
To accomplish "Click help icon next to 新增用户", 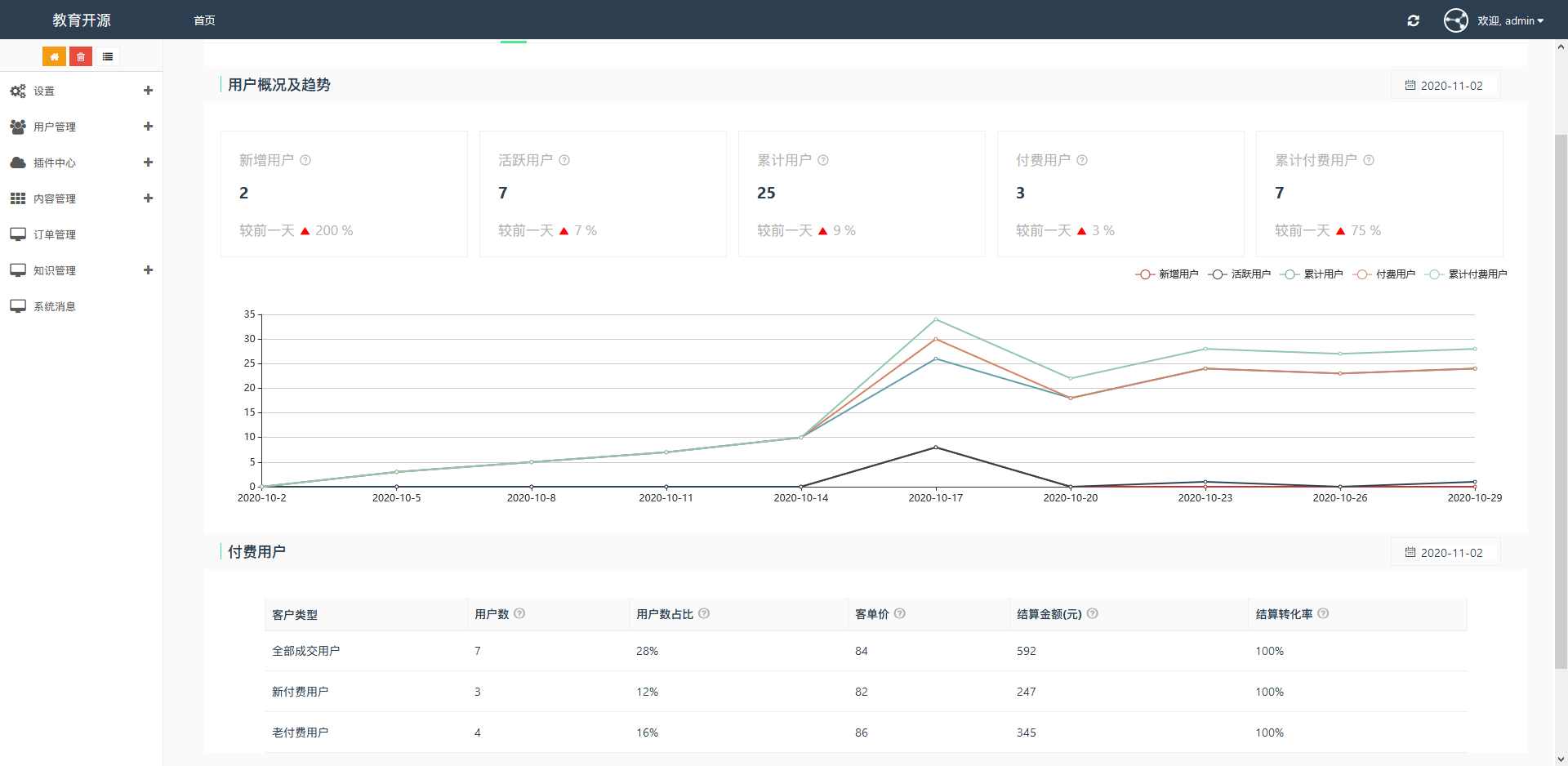I will [305, 160].
